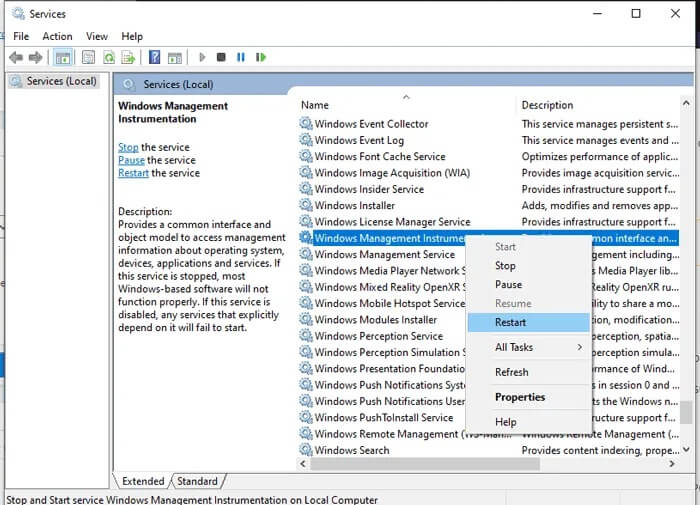
Task: Choose Properties in the context menu
Action: coord(529,397)
